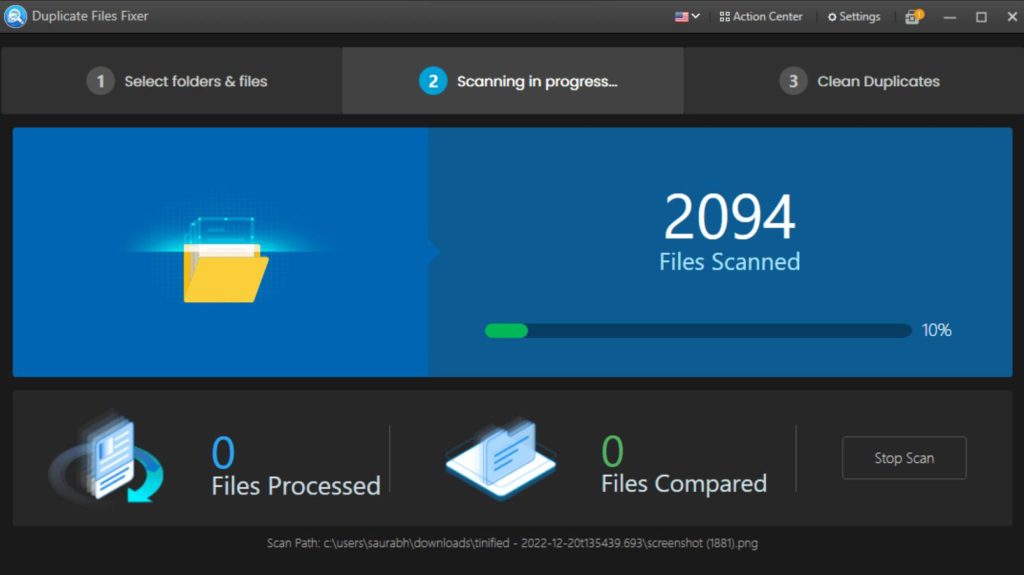Open the Action Center
The image size is (1024, 575).
point(761,16)
